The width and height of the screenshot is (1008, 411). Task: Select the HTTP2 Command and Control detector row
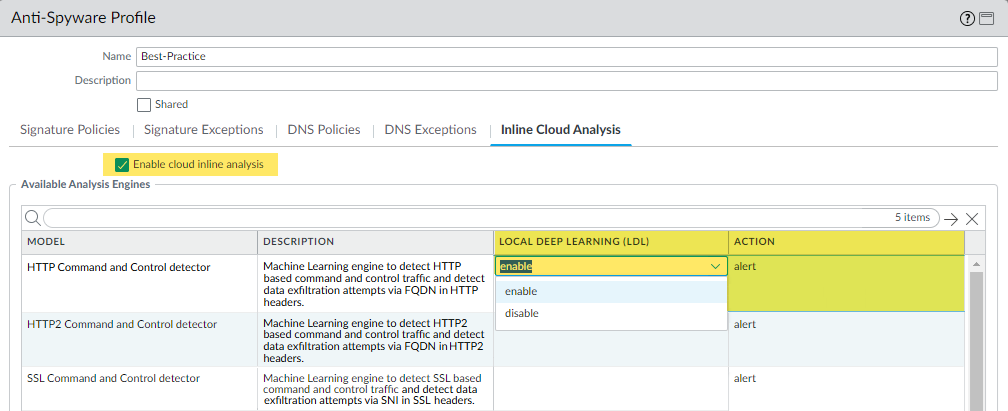click(122, 324)
